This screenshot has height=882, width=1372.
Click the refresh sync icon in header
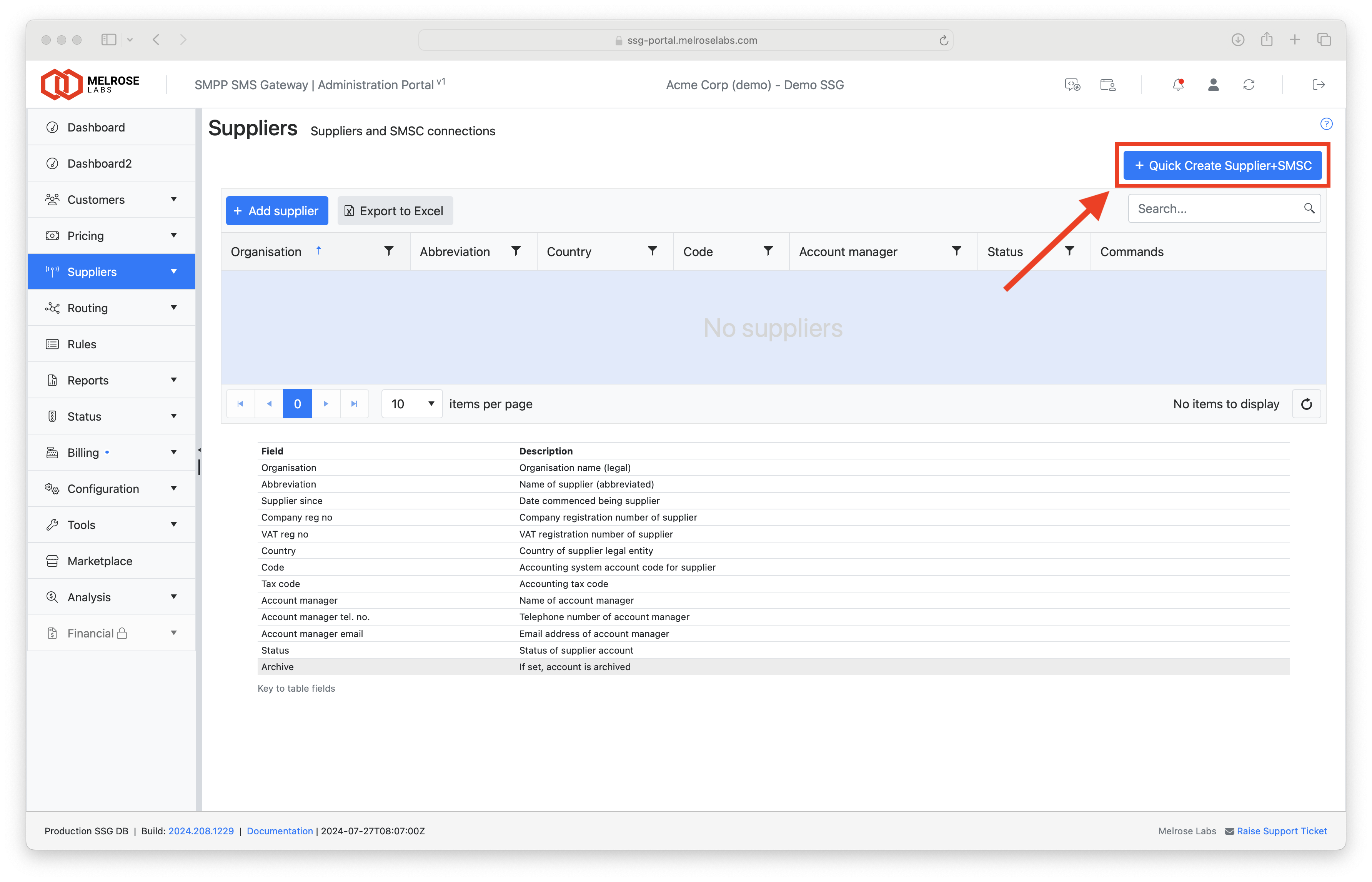point(1249,85)
